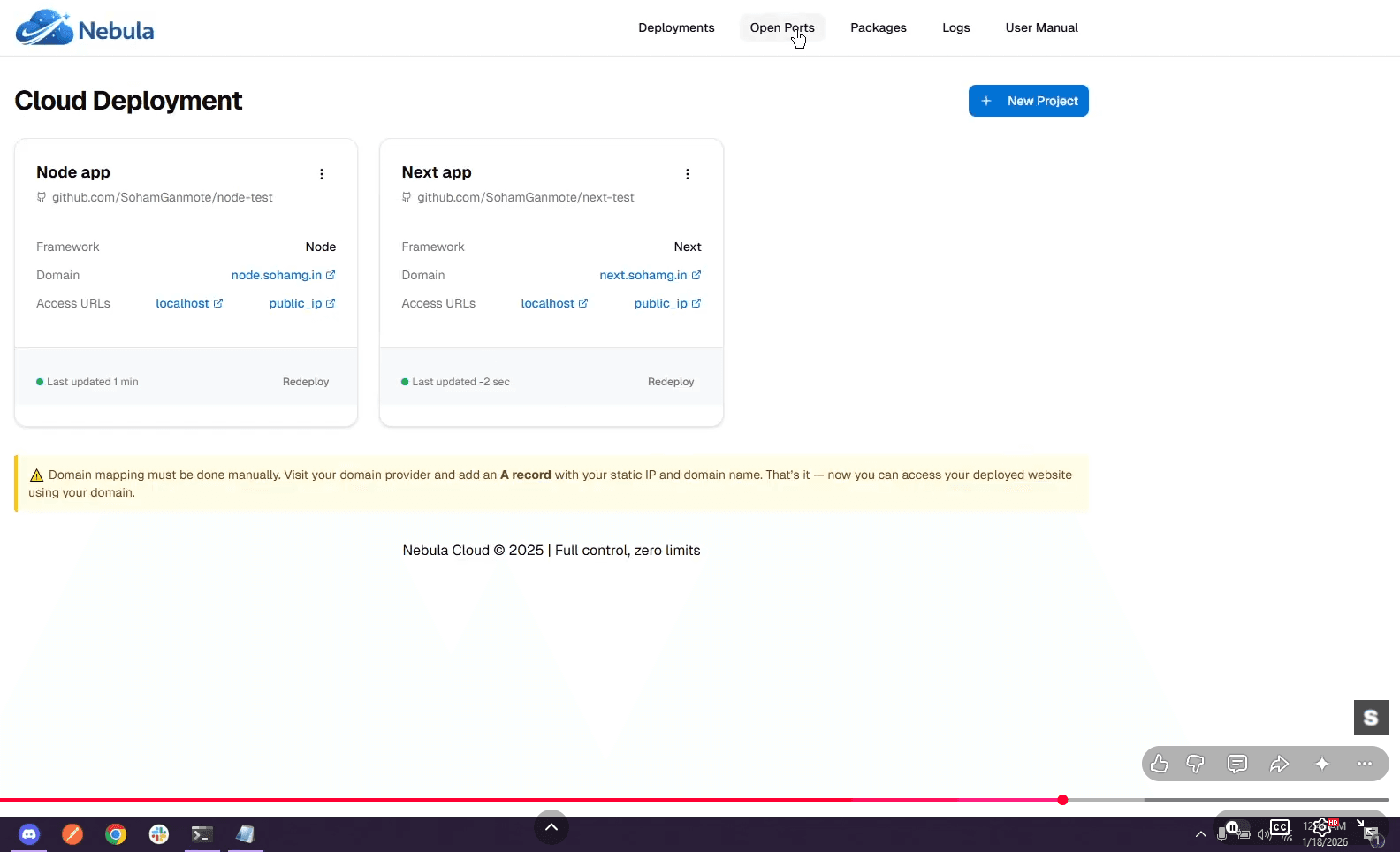Go to the Packages menu item

pos(879,27)
